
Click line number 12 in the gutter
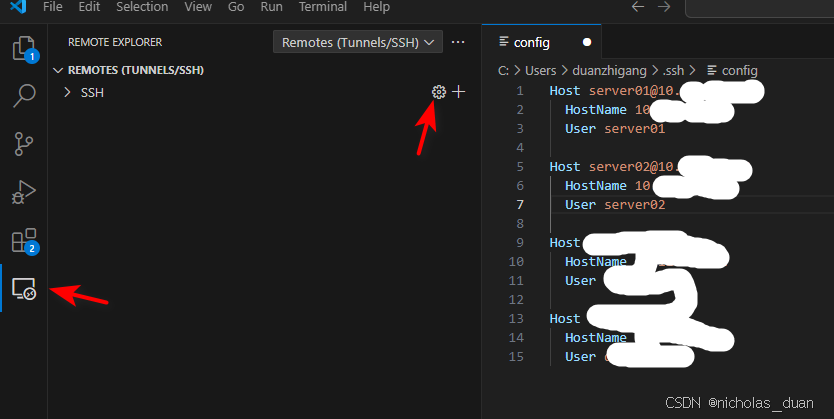click(x=516, y=300)
